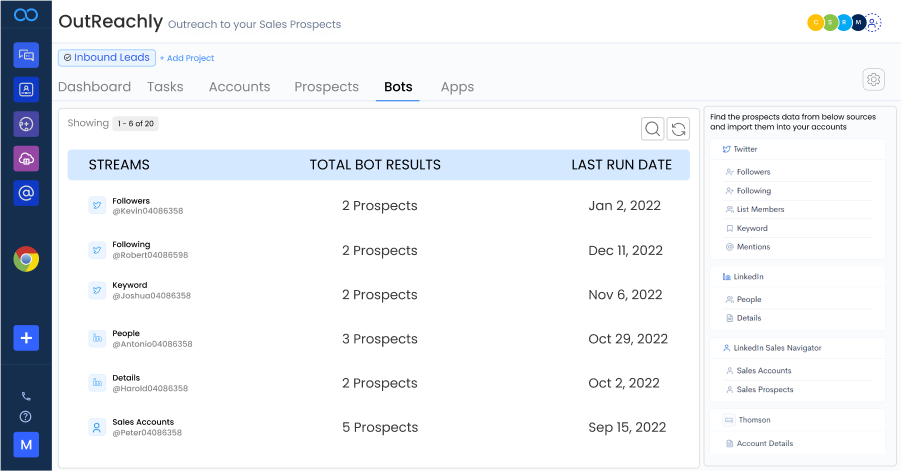901x471 pixels.
Task: Switch to the Prospects tab
Action: (x=326, y=87)
